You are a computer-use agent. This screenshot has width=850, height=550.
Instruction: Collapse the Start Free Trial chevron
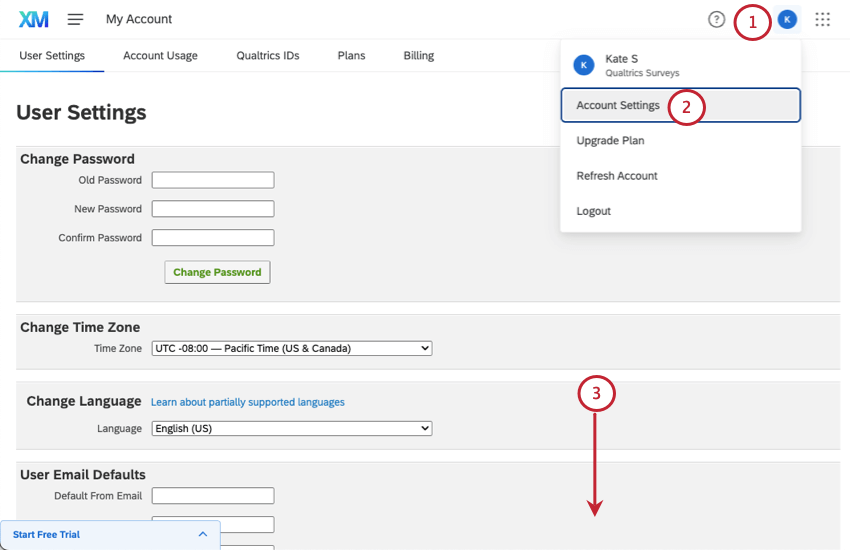(x=203, y=534)
